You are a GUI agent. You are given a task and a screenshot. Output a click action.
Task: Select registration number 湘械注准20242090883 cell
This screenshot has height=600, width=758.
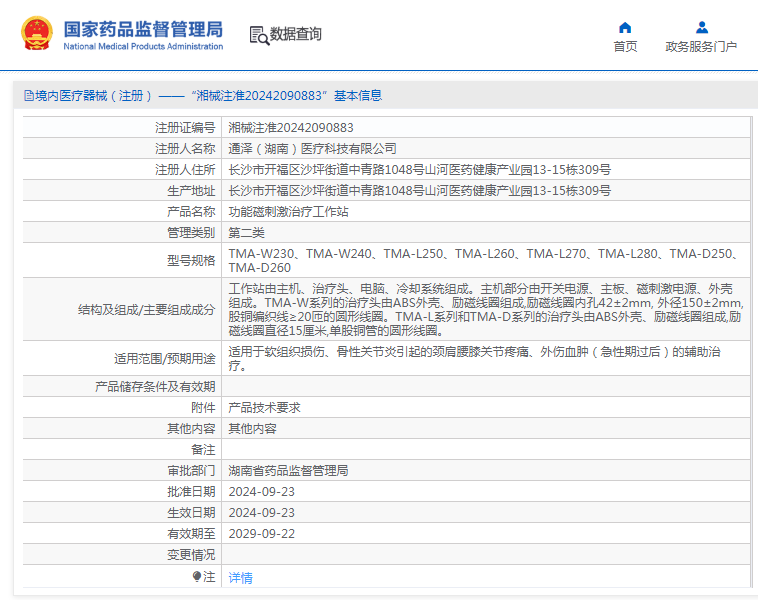291,128
